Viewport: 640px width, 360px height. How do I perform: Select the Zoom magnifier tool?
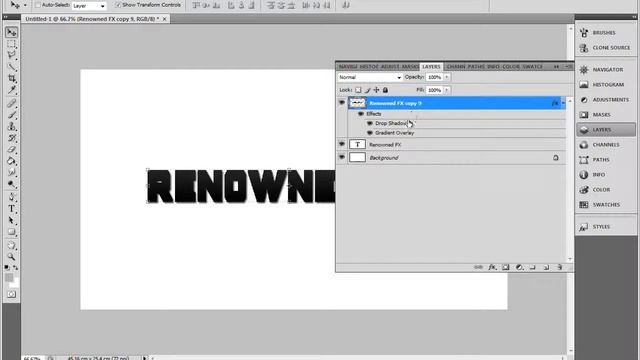tap(11, 257)
